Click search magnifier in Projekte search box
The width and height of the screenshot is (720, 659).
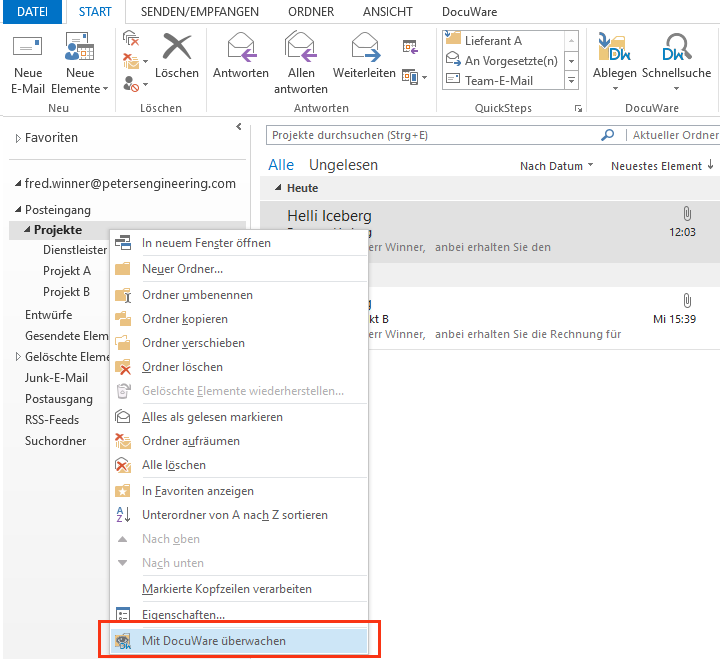click(607, 135)
